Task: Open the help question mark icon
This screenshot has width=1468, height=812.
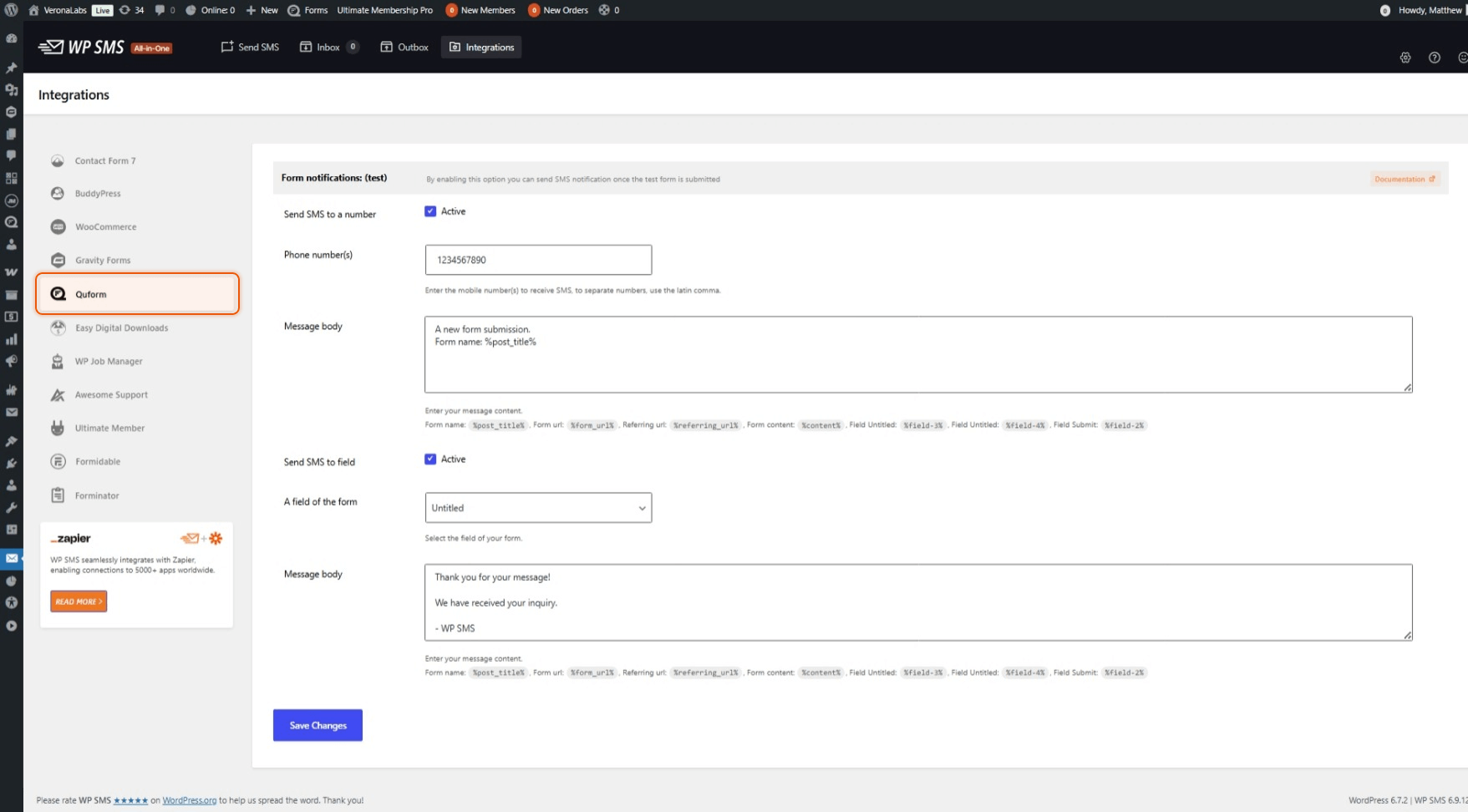Action: click(x=1435, y=58)
